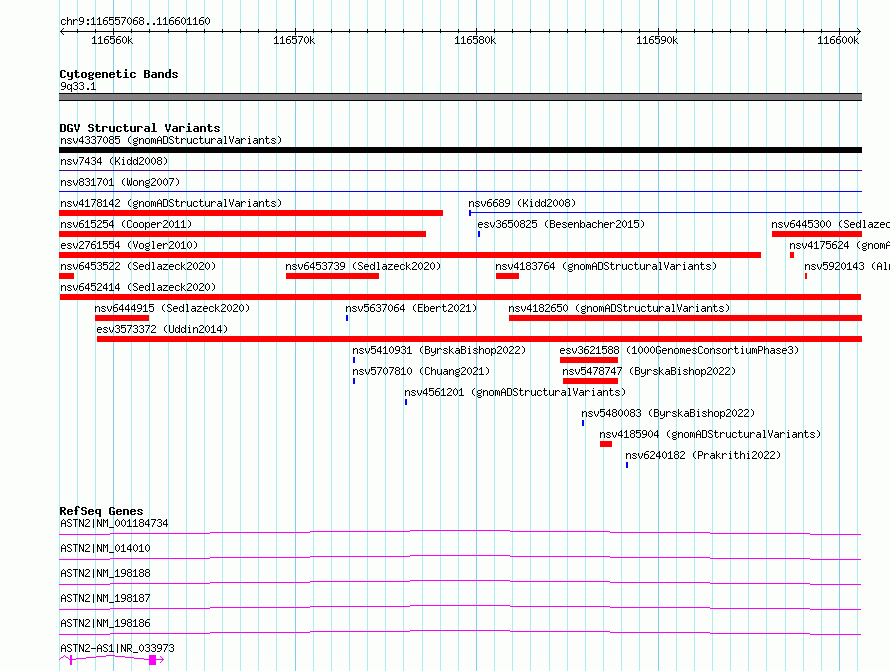Click nsv6689 (Kidd2008) variant label
890x671 pixels.
522,203
